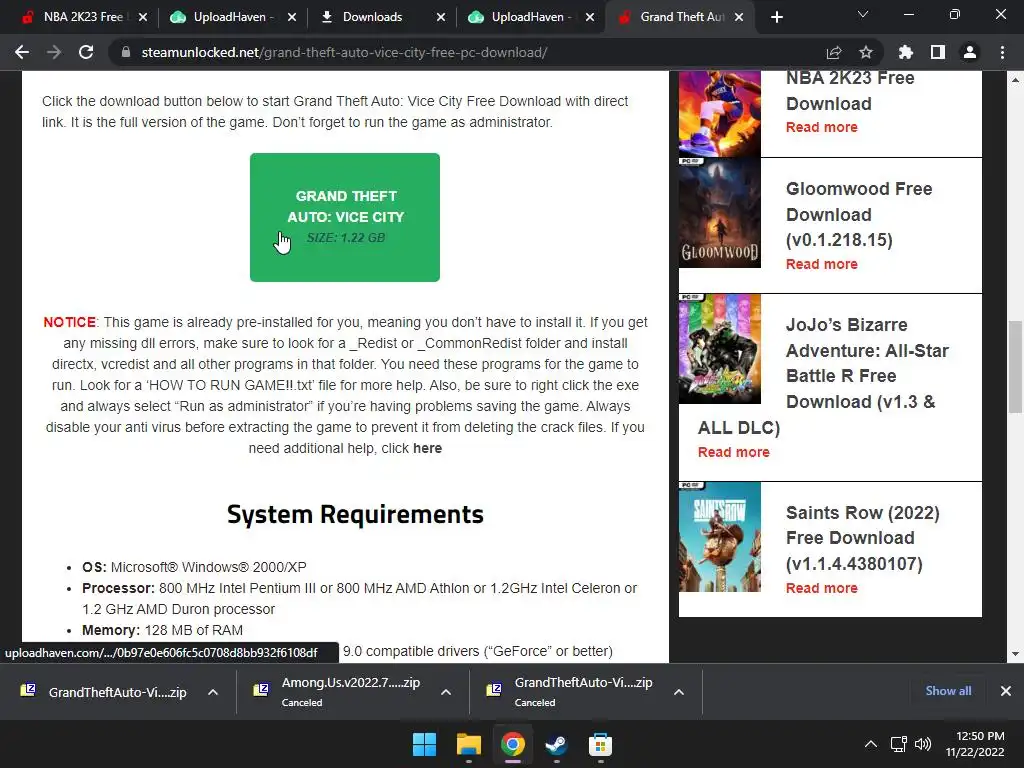The height and width of the screenshot is (768, 1024).
Task: Open the Saints Row (2022) Free Download title
Action: click(863, 538)
